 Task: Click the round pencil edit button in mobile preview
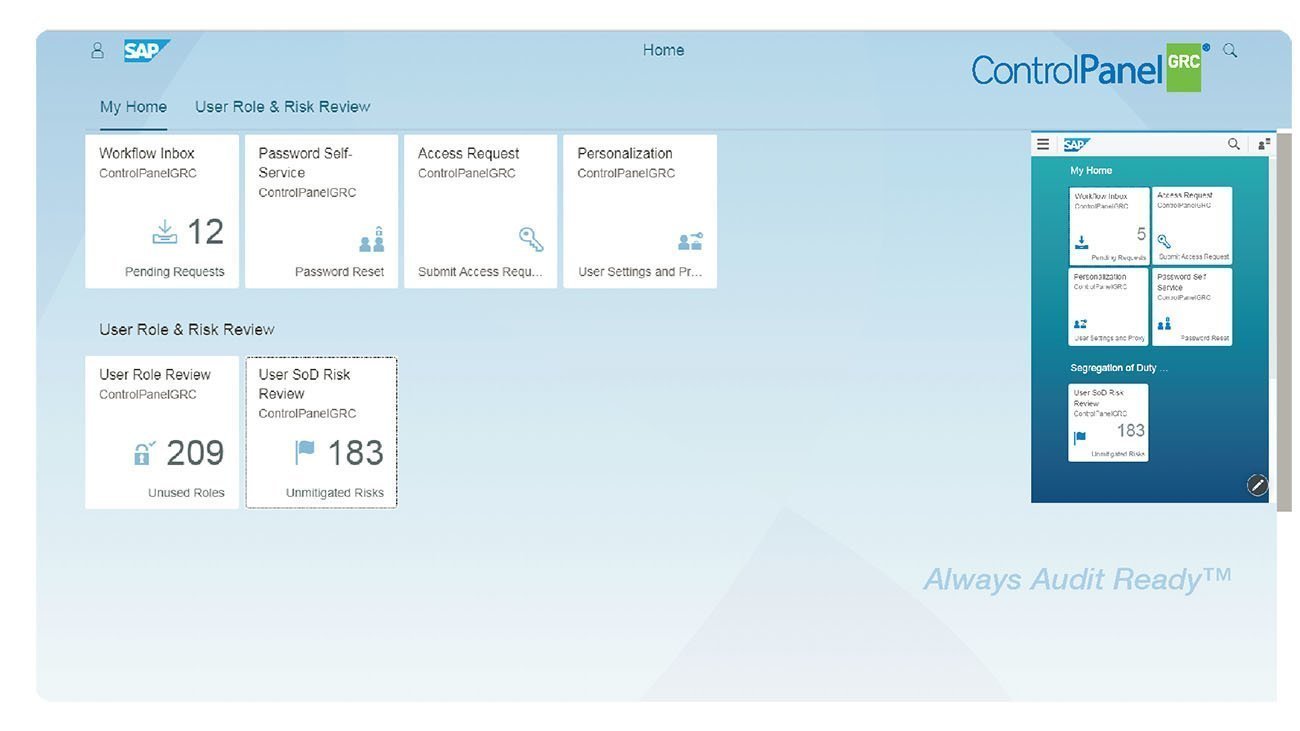click(1257, 485)
